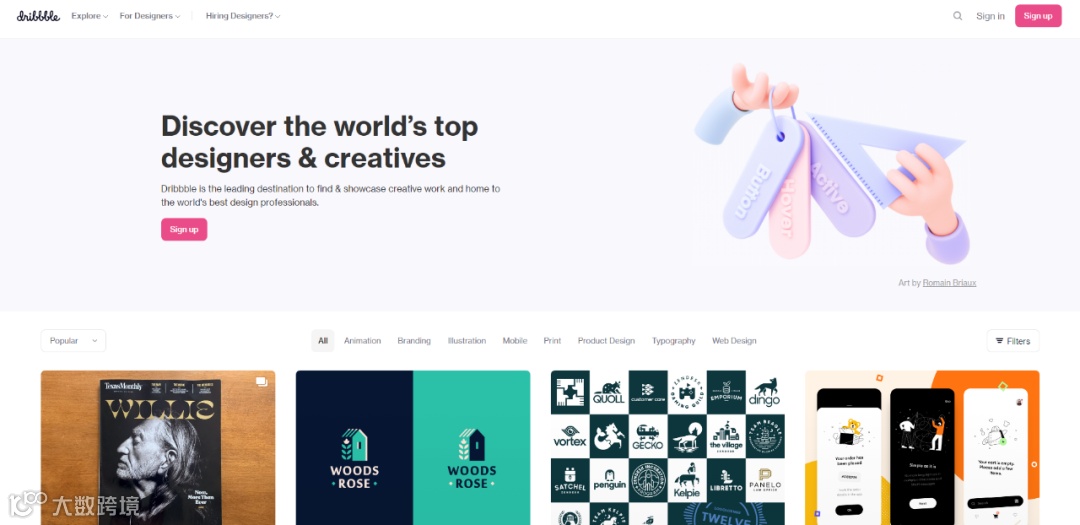Click Sign up below the hero text
Image resolution: width=1080 pixels, height=525 pixels.
184,229
